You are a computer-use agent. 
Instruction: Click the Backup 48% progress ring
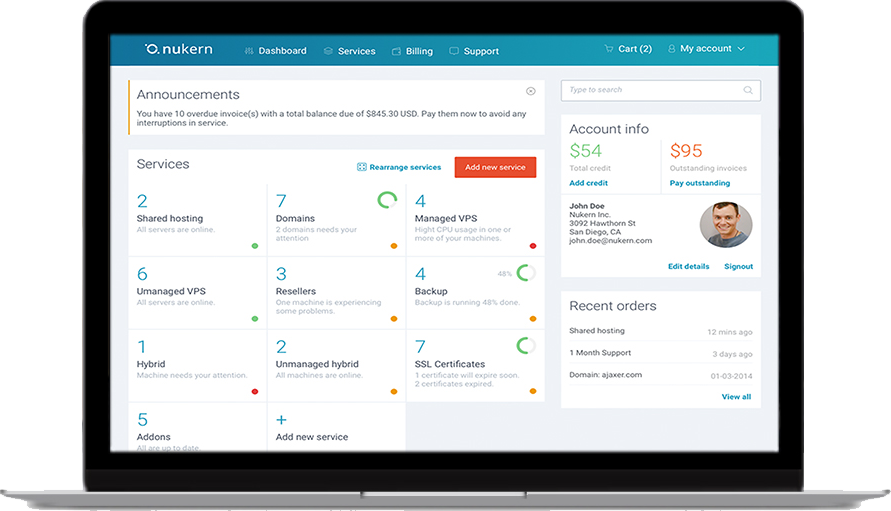(526, 273)
